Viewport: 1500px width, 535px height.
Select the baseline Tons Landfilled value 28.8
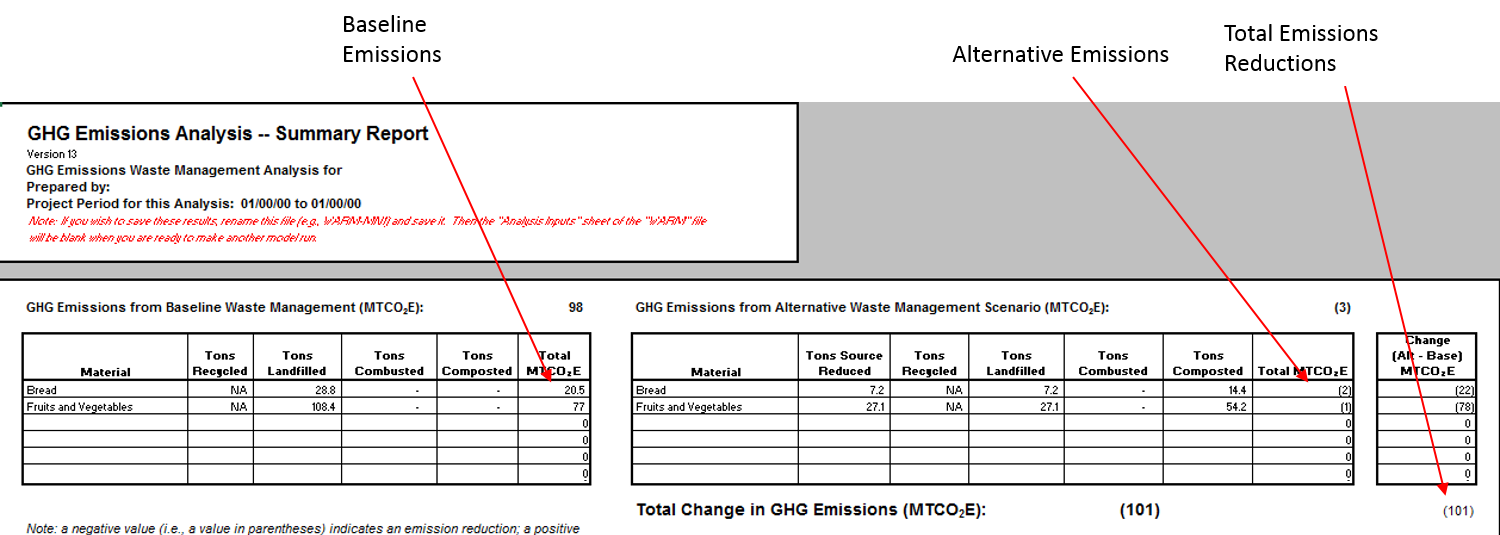point(296,390)
